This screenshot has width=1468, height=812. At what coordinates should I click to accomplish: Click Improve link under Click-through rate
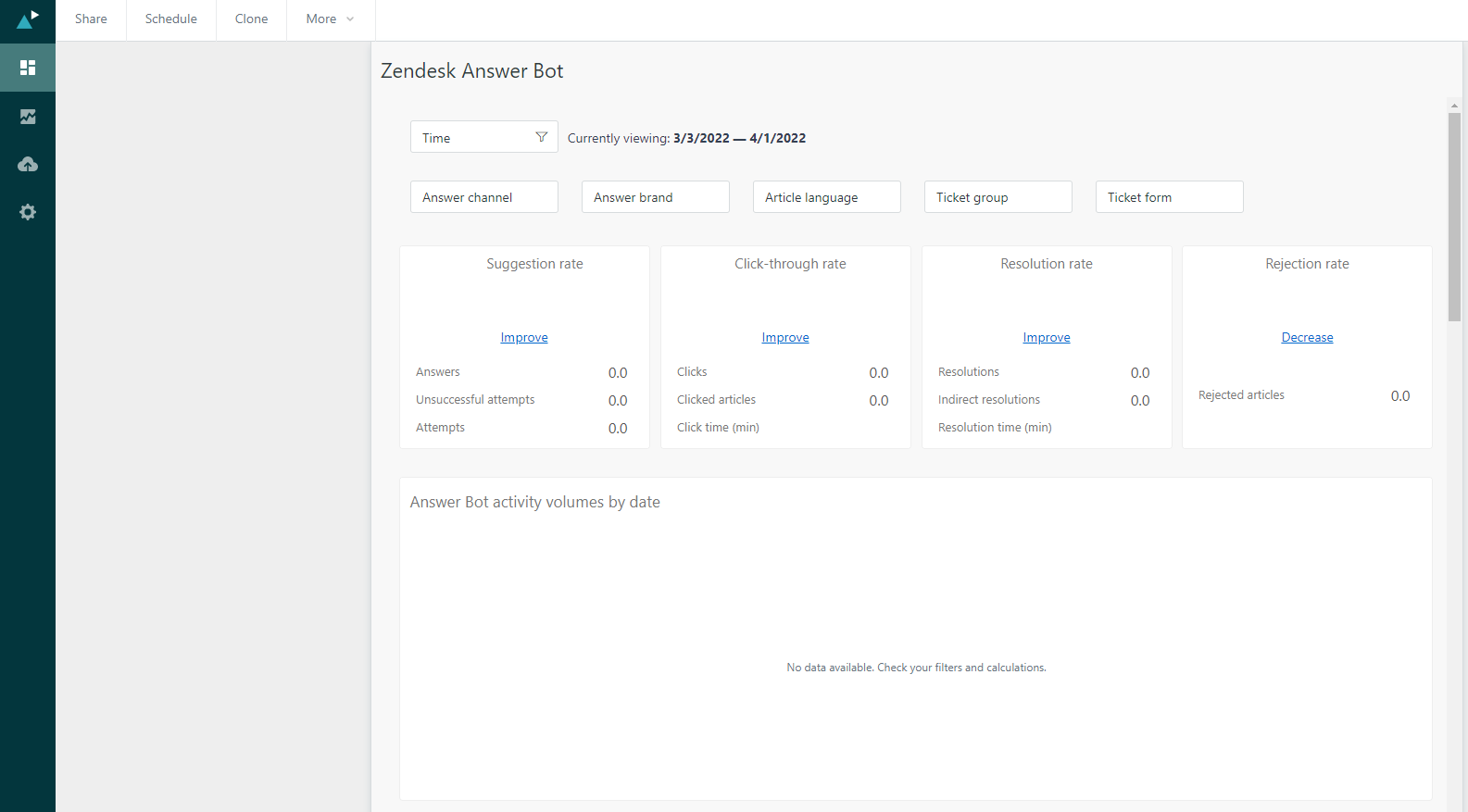point(785,338)
